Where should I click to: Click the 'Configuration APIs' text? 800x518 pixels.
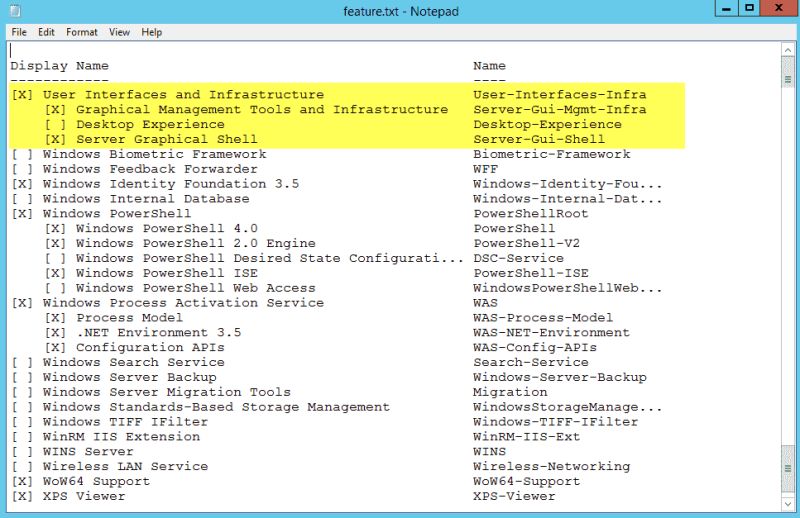tap(150, 347)
